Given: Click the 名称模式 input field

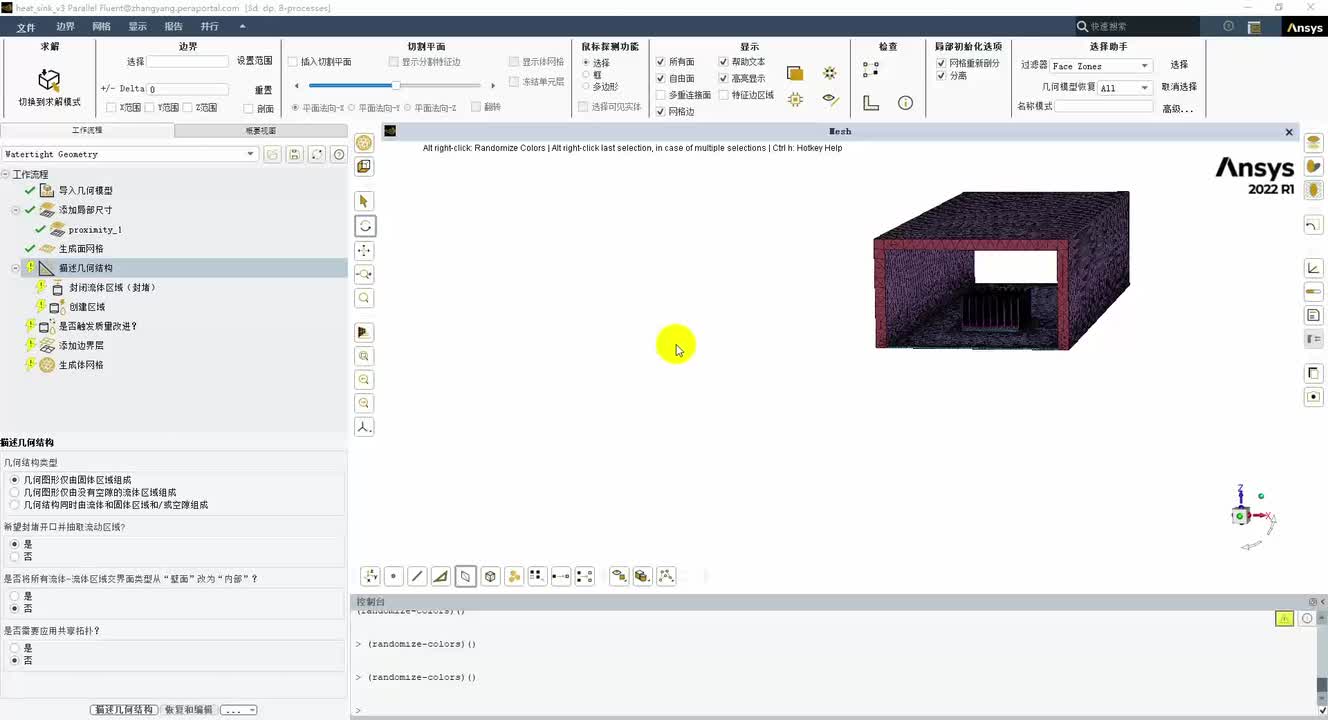Looking at the screenshot, I should tap(1104, 106).
